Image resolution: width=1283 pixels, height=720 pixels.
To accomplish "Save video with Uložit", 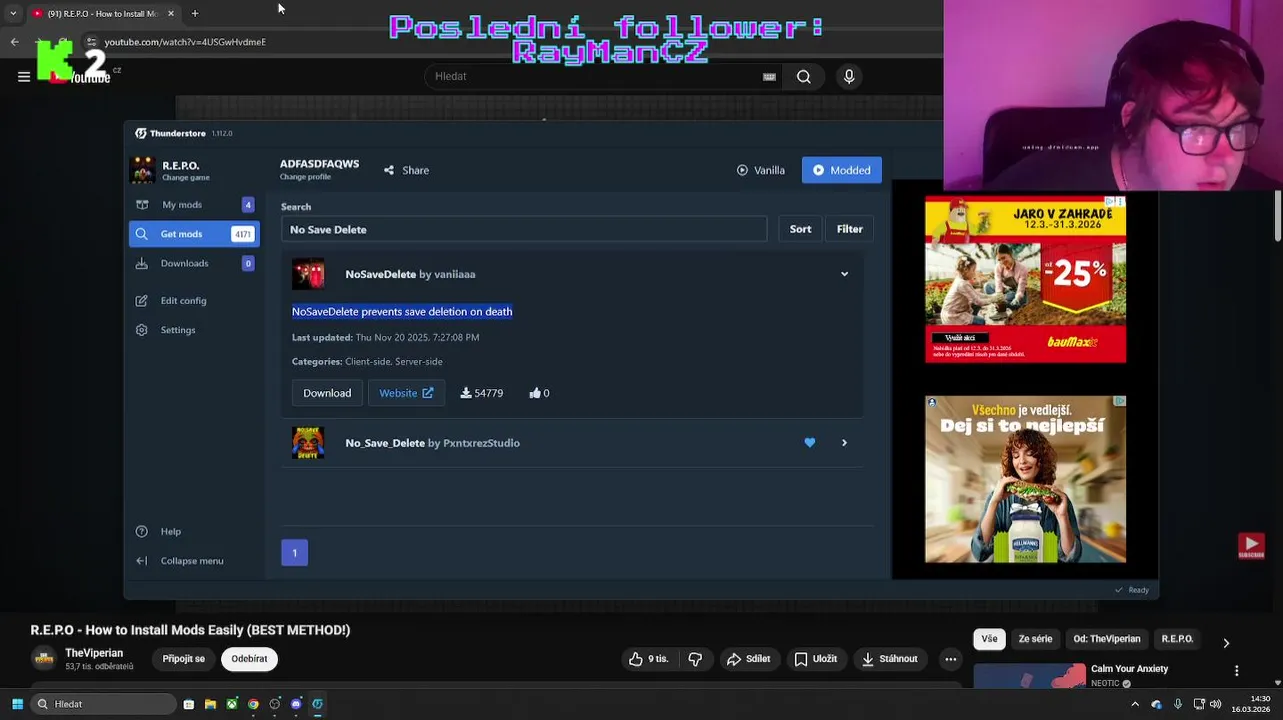I will (x=815, y=659).
